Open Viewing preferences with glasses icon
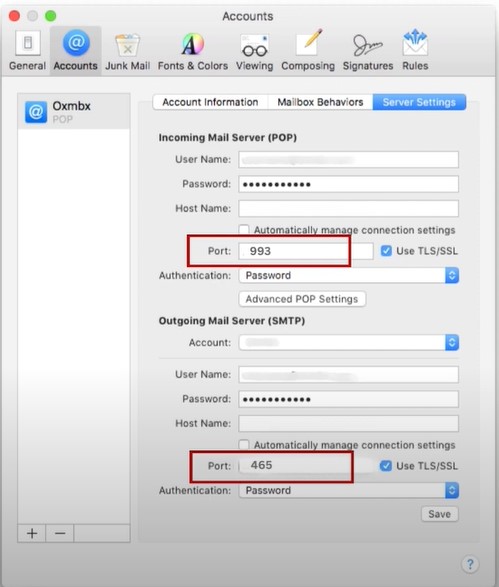 tap(255, 51)
